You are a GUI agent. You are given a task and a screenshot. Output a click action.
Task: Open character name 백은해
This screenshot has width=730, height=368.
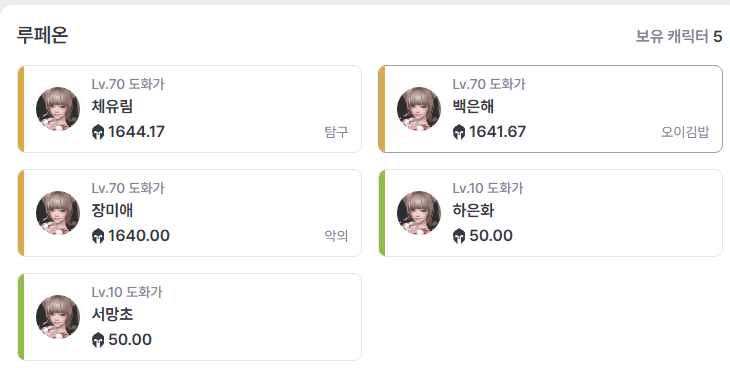[473, 107]
